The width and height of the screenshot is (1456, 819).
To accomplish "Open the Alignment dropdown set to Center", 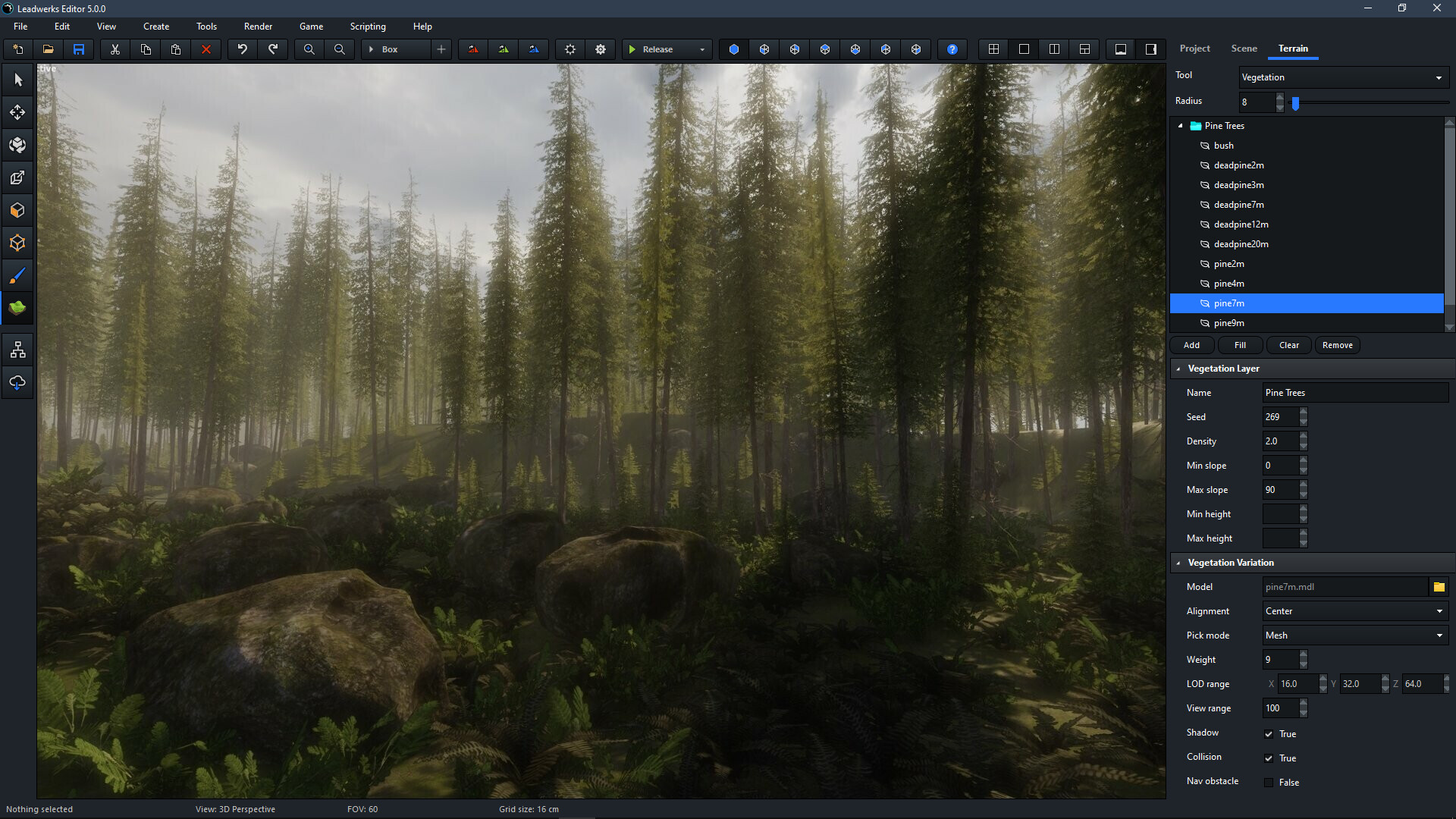I will 1354,610.
